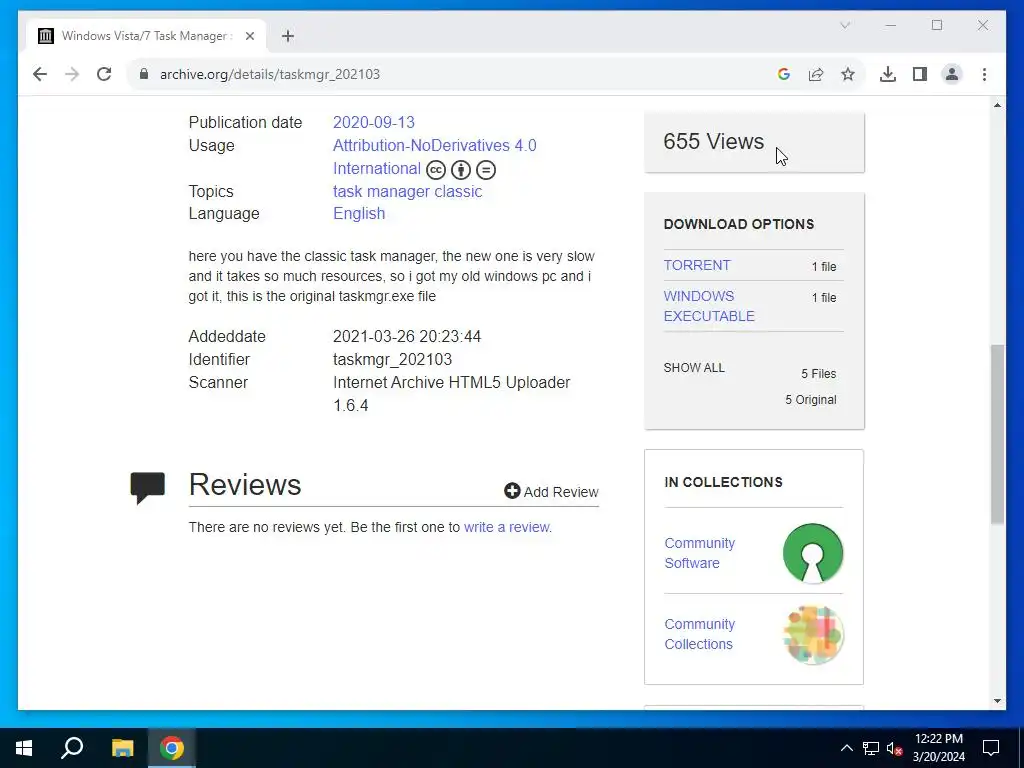View site information via lock icon
This screenshot has width=1024, height=768.
coord(144,74)
